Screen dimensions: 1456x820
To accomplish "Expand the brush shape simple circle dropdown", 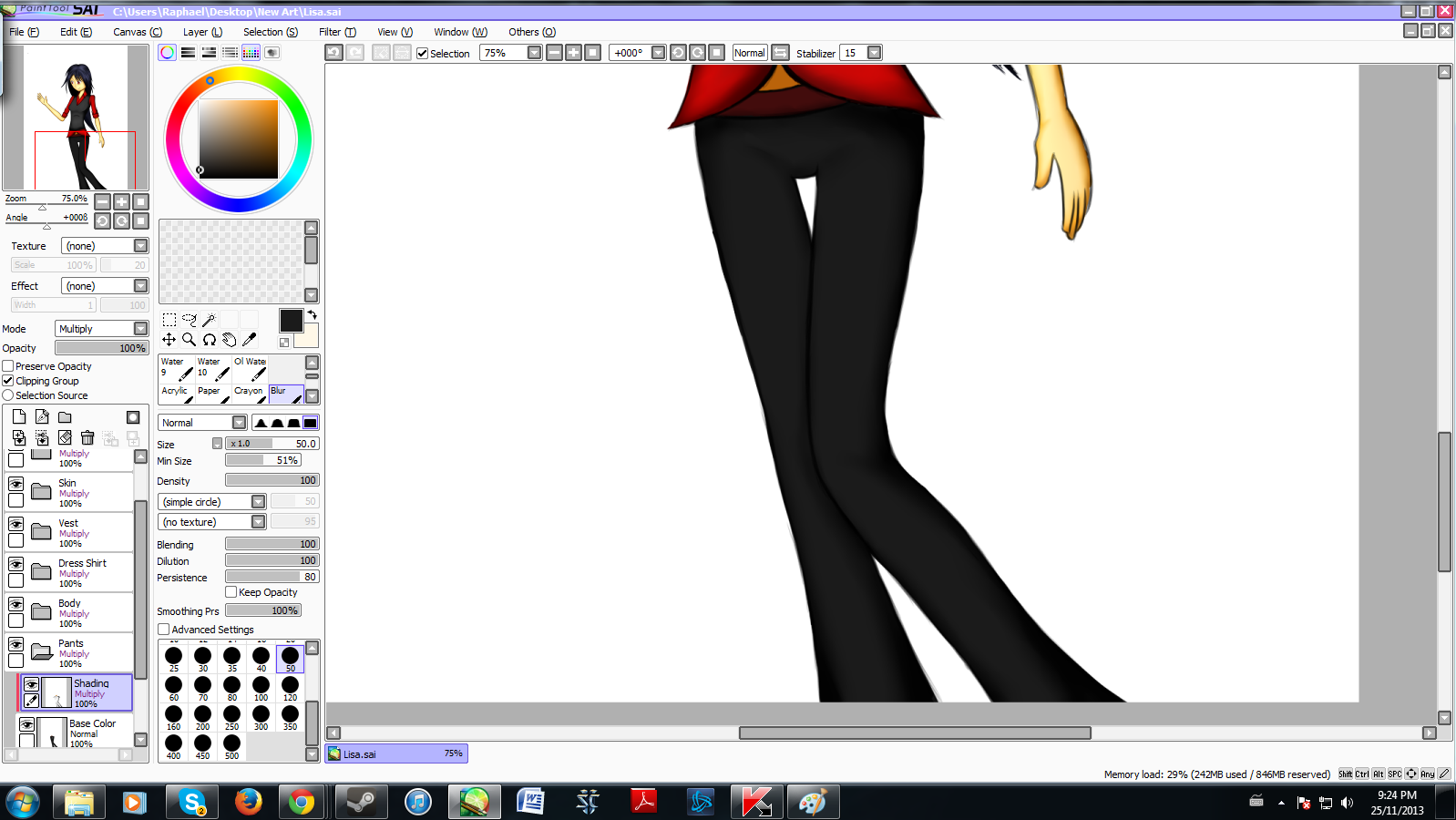I will (x=258, y=502).
